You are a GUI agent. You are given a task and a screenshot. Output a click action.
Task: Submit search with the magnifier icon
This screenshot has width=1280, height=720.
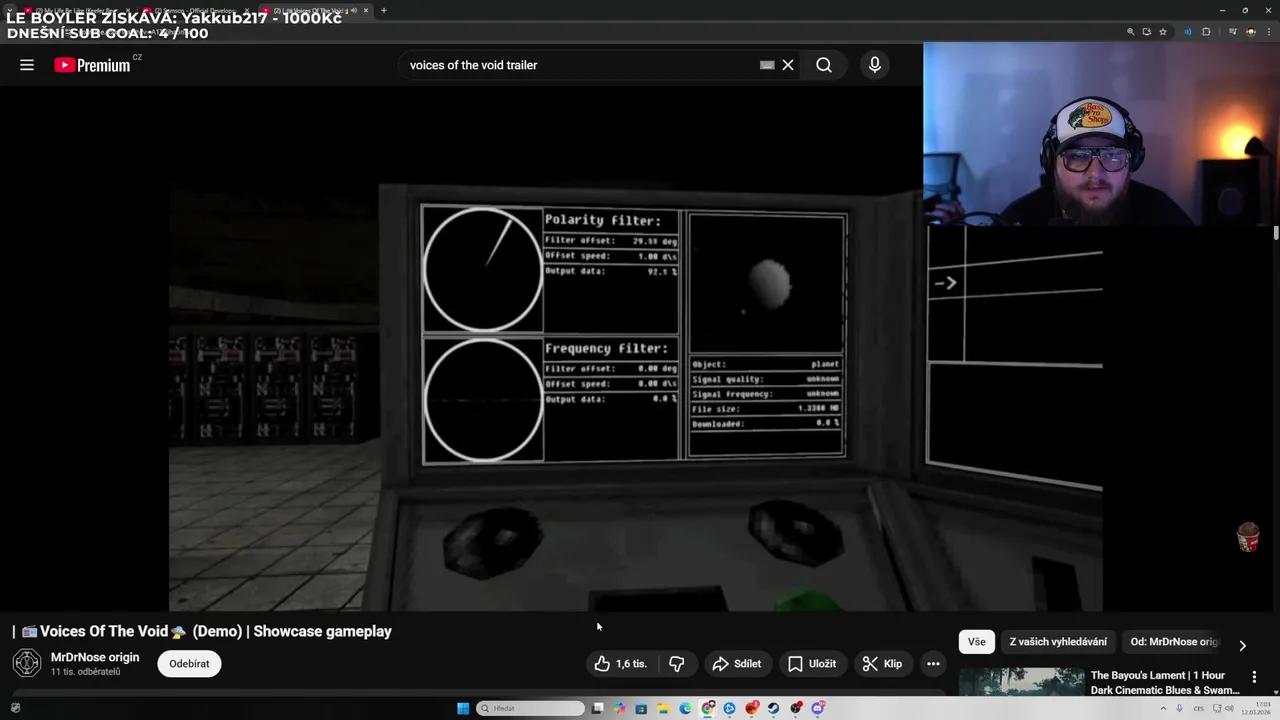[x=824, y=65]
